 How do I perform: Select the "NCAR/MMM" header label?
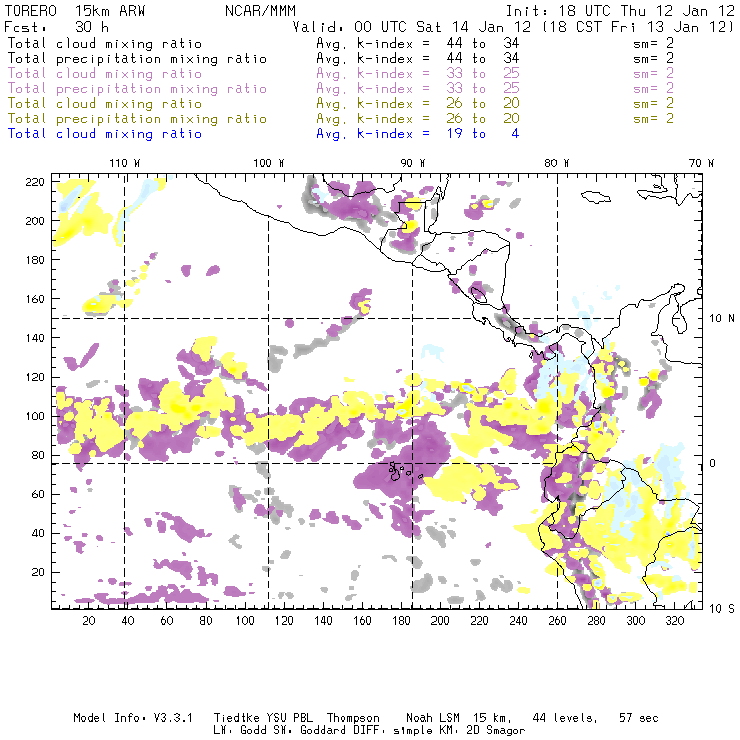point(261,11)
